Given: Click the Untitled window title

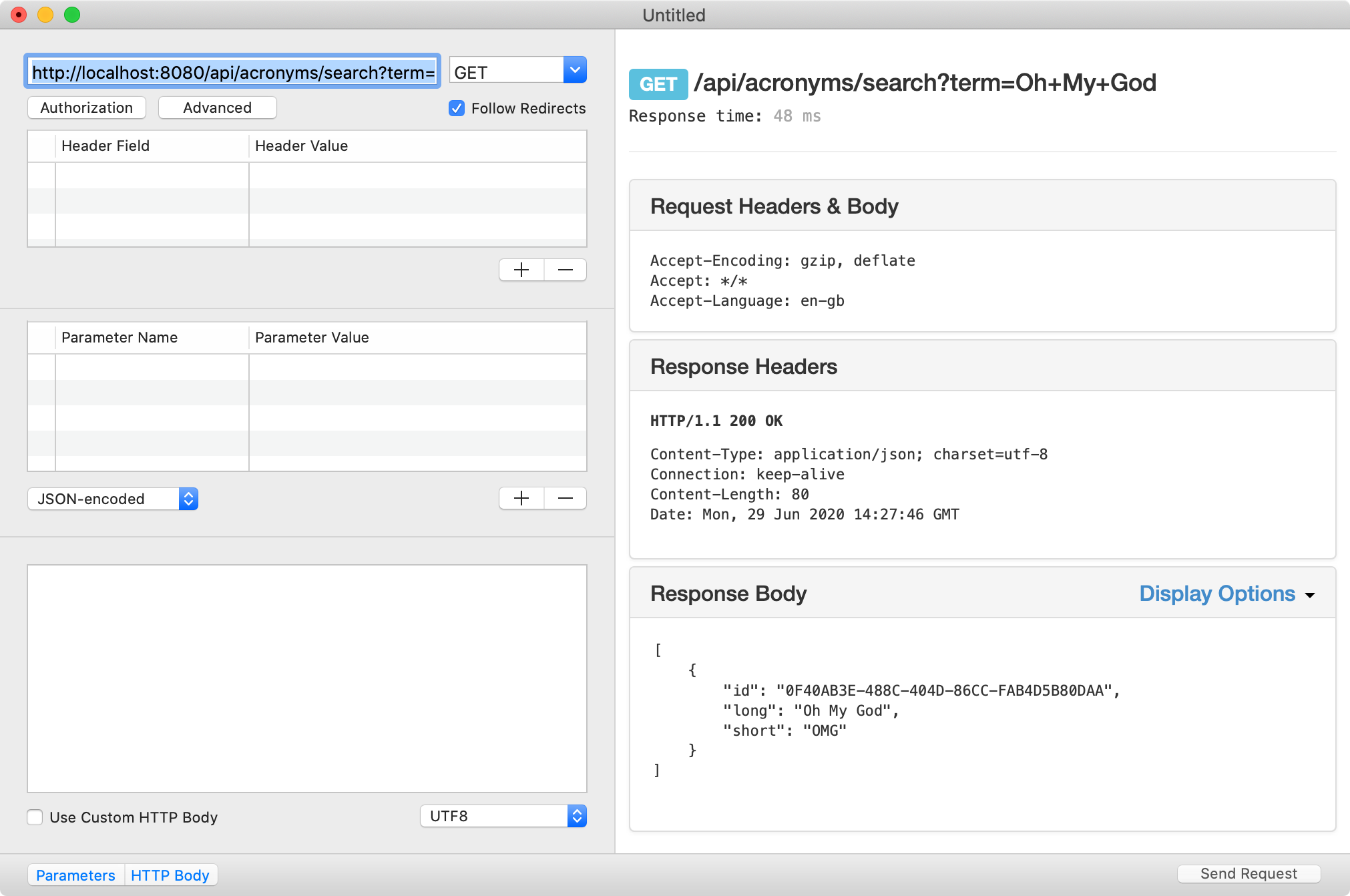Looking at the screenshot, I should click(674, 15).
